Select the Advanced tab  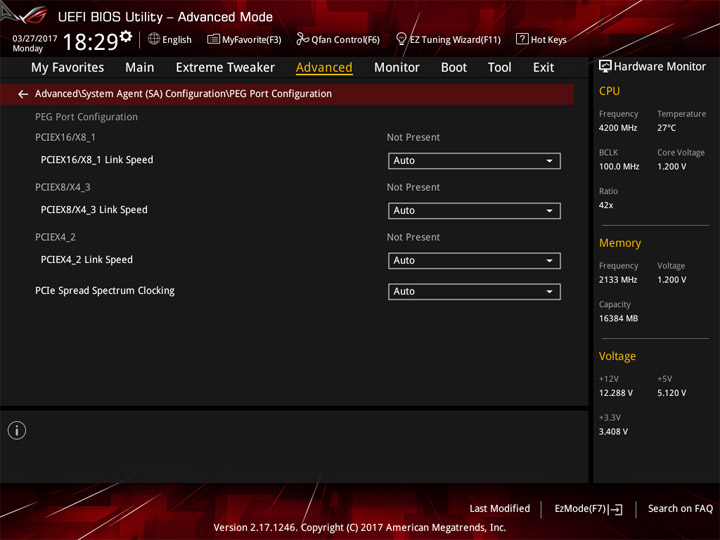pos(324,68)
